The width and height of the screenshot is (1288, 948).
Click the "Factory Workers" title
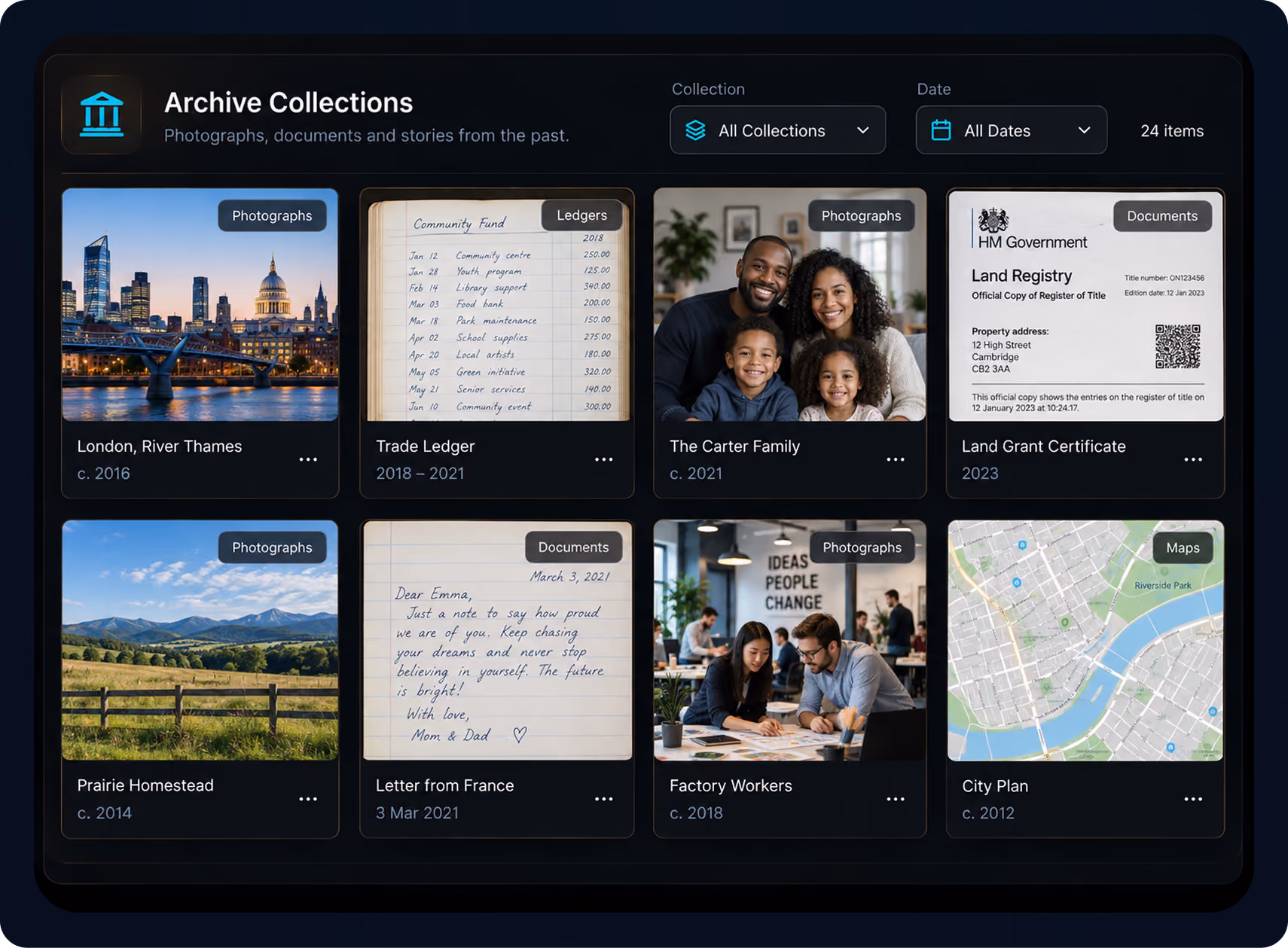731,785
